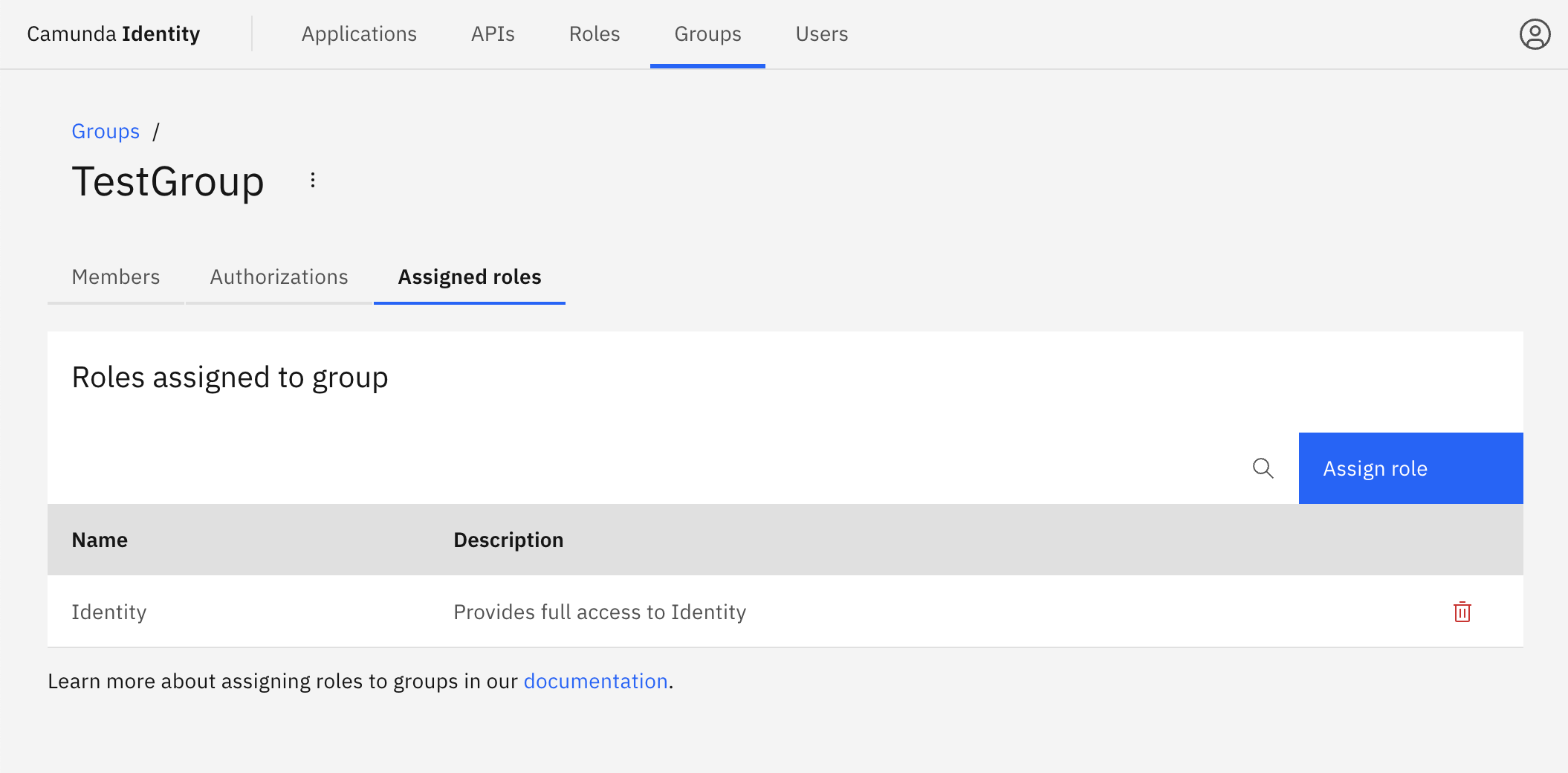
Task: Open the Authorizations tab
Action: 279,276
